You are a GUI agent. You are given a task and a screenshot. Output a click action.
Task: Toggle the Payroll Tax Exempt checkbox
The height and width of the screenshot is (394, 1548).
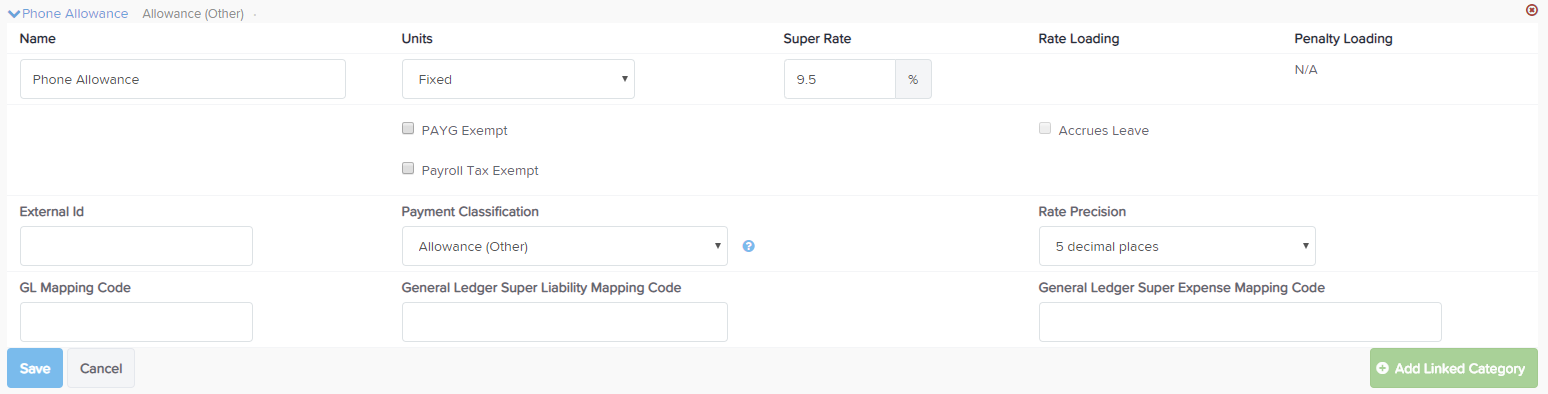click(x=408, y=169)
